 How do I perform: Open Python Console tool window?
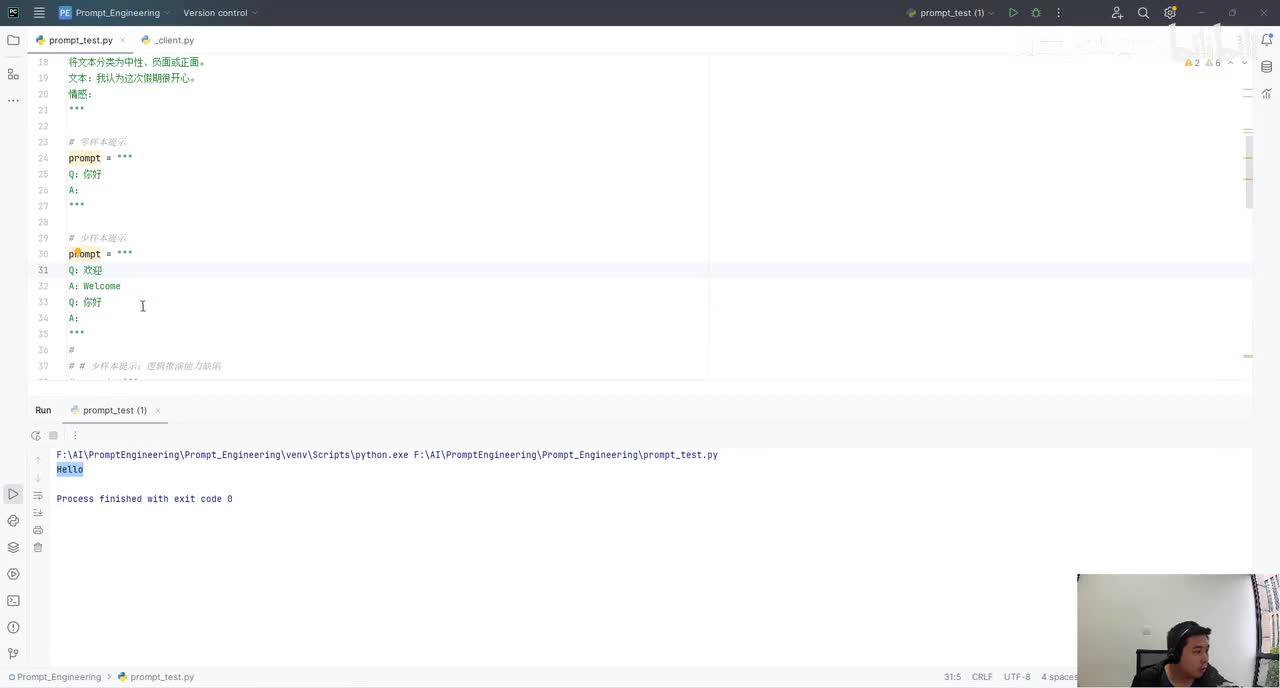click(13, 521)
